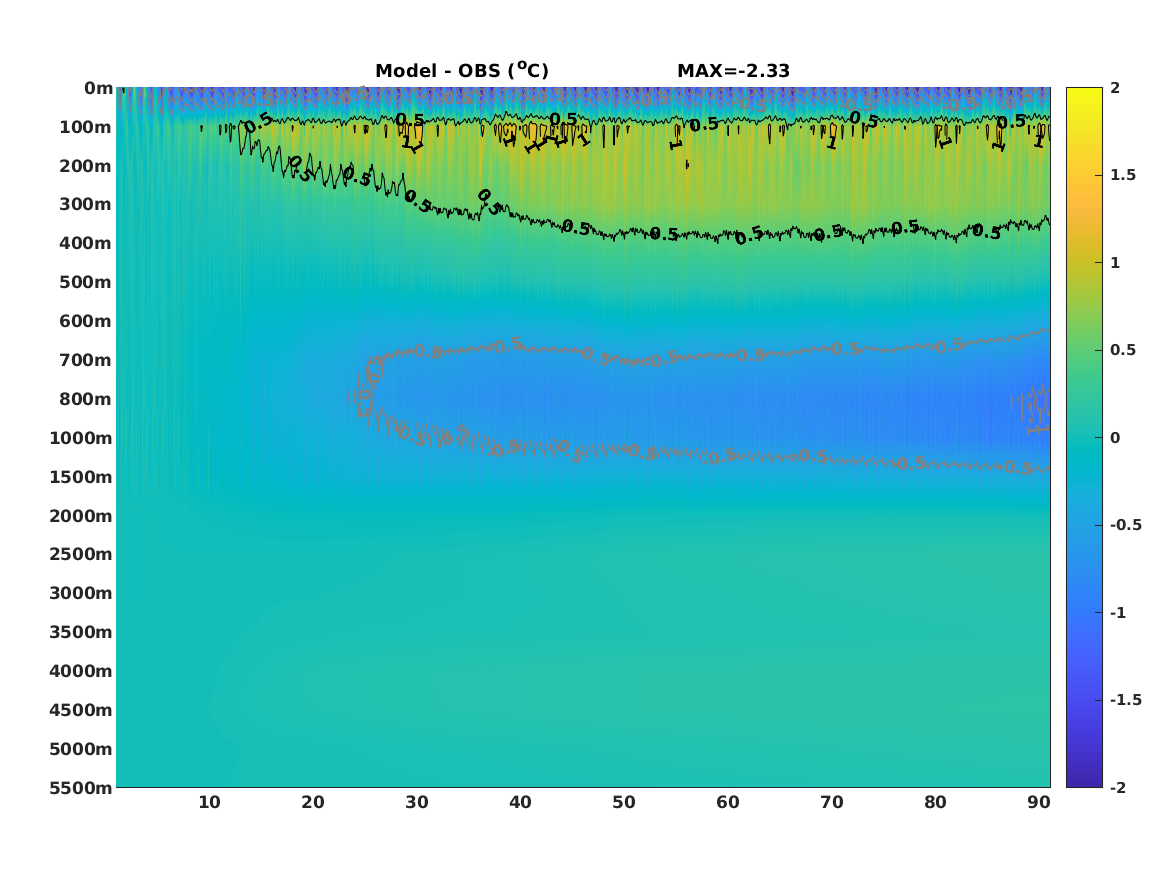1167x875 pixels.
Task: Click the dark blue bottom of the colorbar
Action: (x=1084, y=781)
